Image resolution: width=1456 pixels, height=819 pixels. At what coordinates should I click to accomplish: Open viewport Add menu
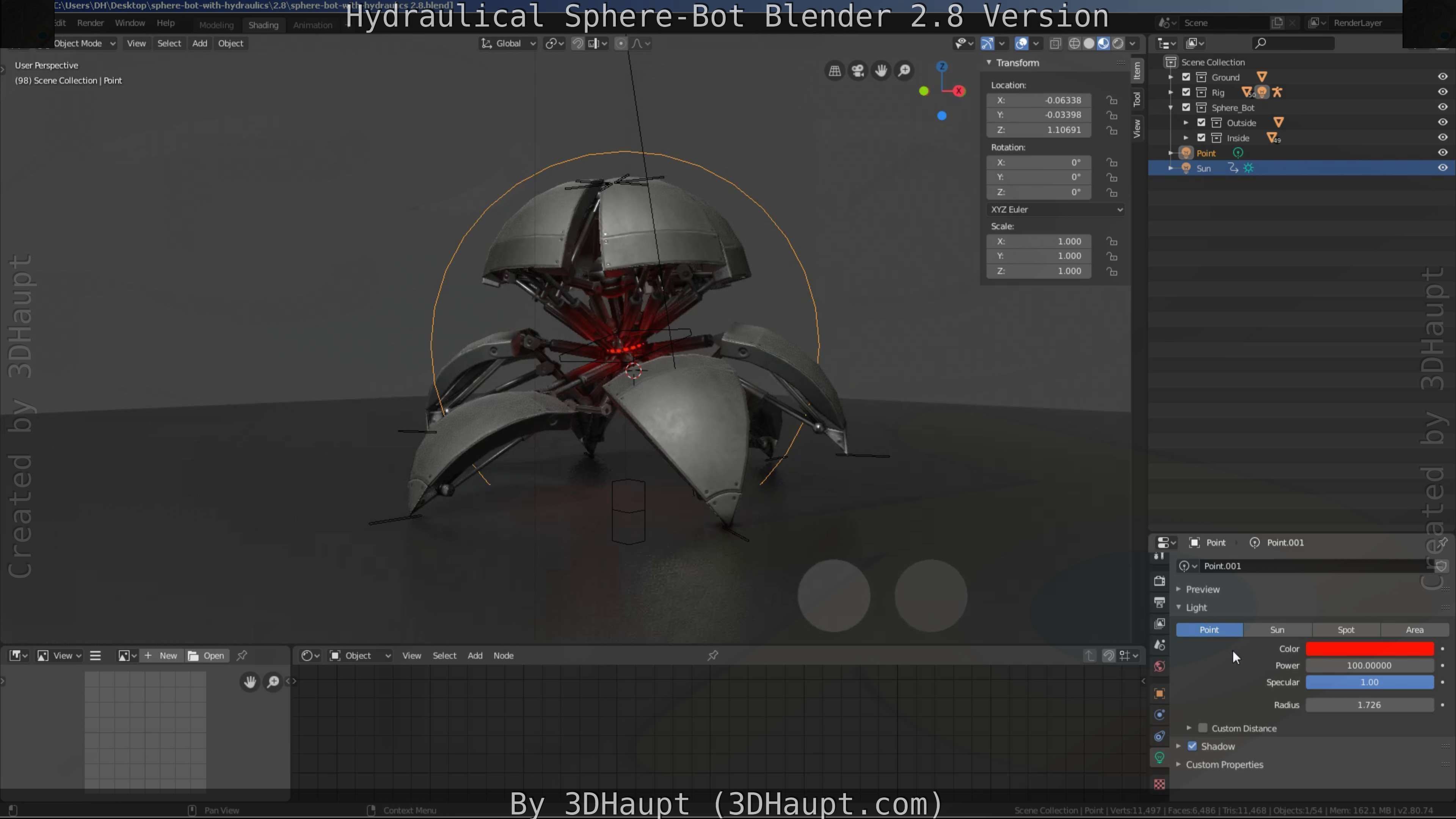[x=199, y=44]
